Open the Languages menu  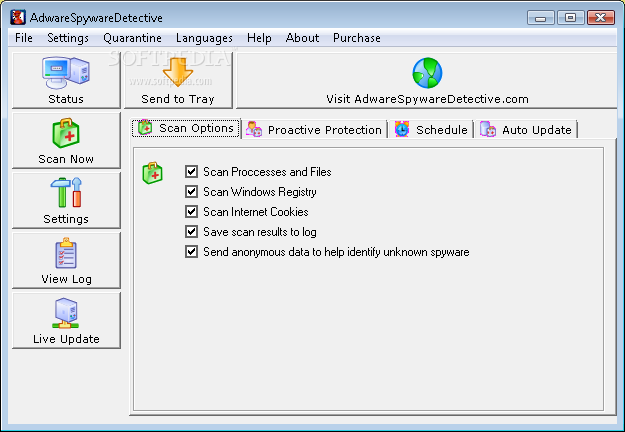point(204,38)
